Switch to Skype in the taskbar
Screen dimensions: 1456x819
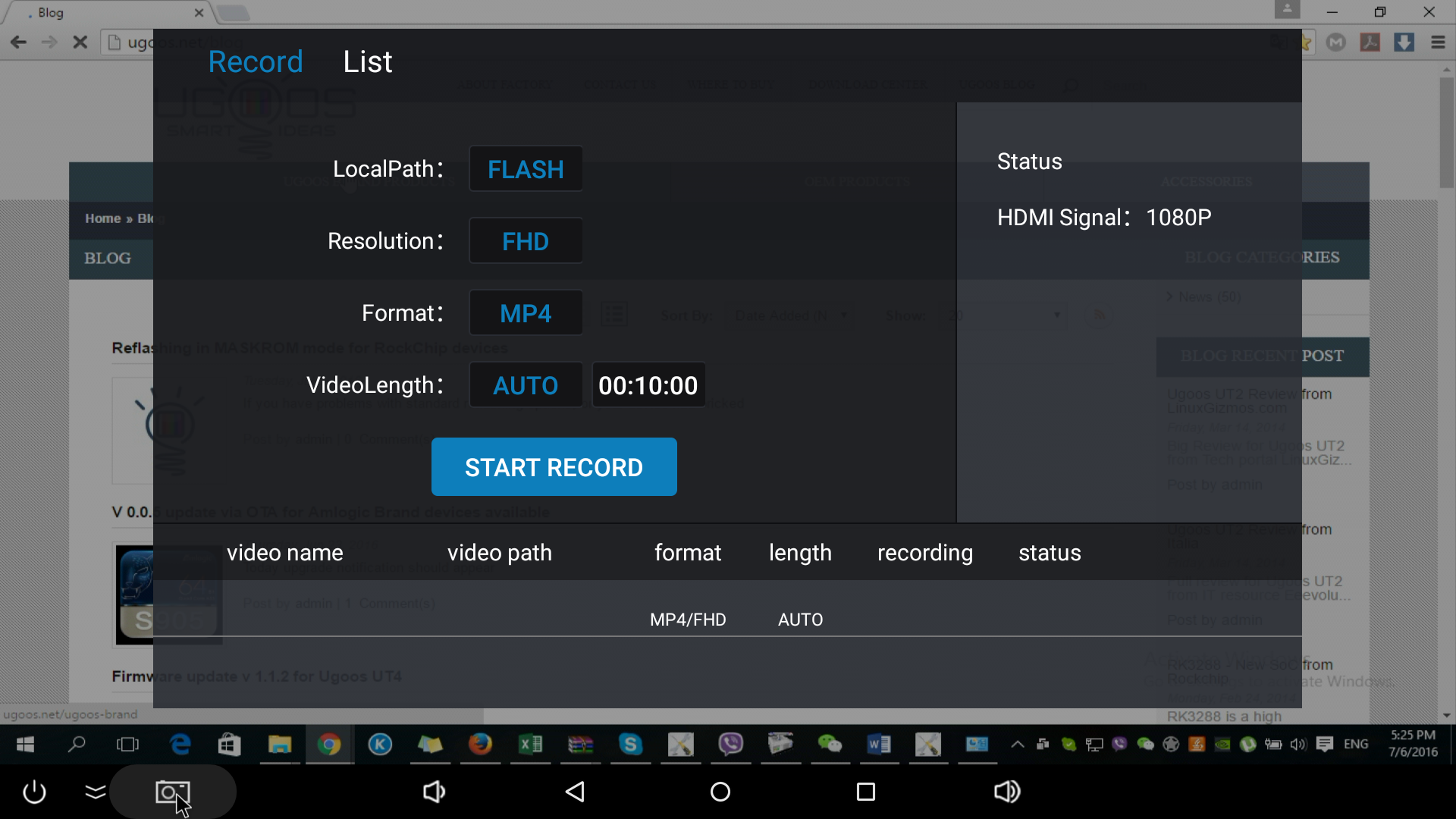(x=630, y=745)
